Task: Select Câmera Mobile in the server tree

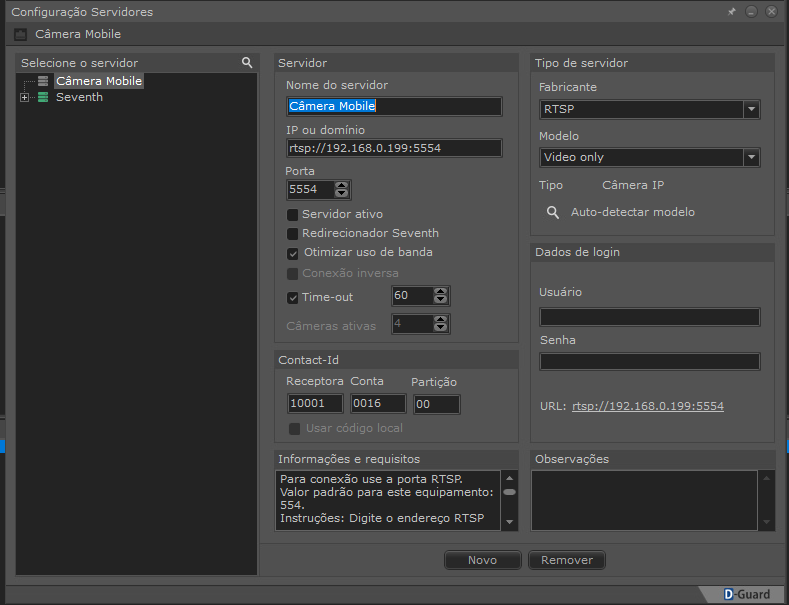Action: [98, 81]
